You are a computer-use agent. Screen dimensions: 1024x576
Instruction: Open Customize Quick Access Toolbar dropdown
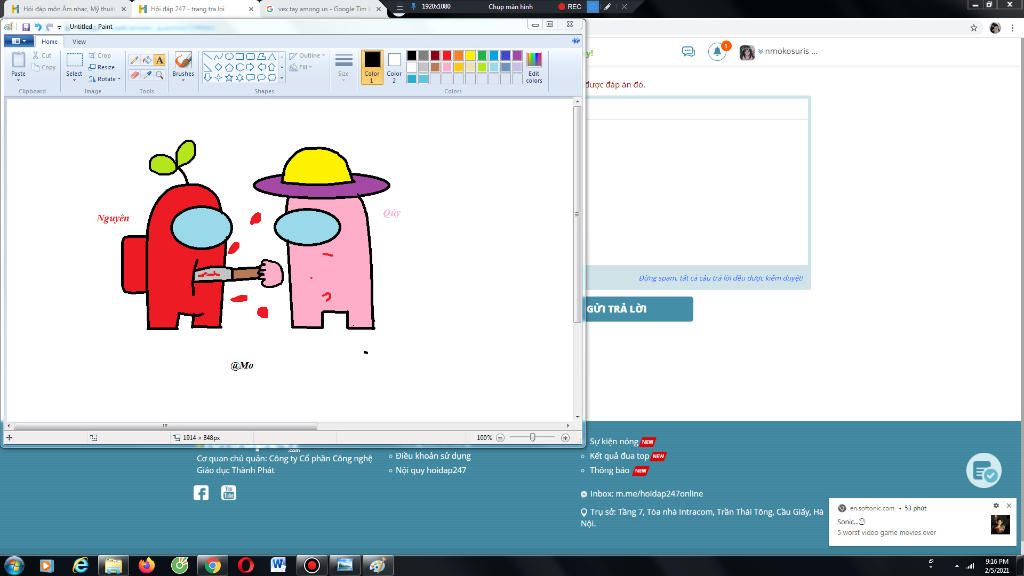[59, 27]
